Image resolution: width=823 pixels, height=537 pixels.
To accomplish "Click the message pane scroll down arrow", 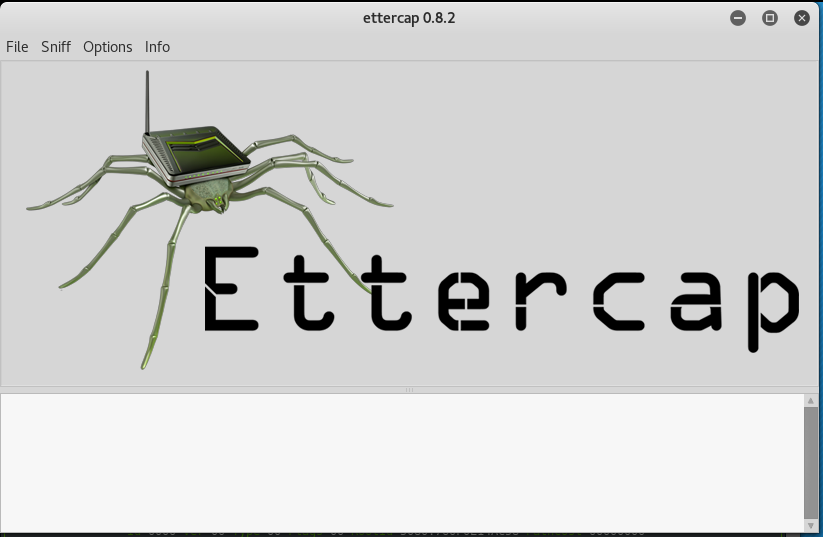I will (810, 525).
